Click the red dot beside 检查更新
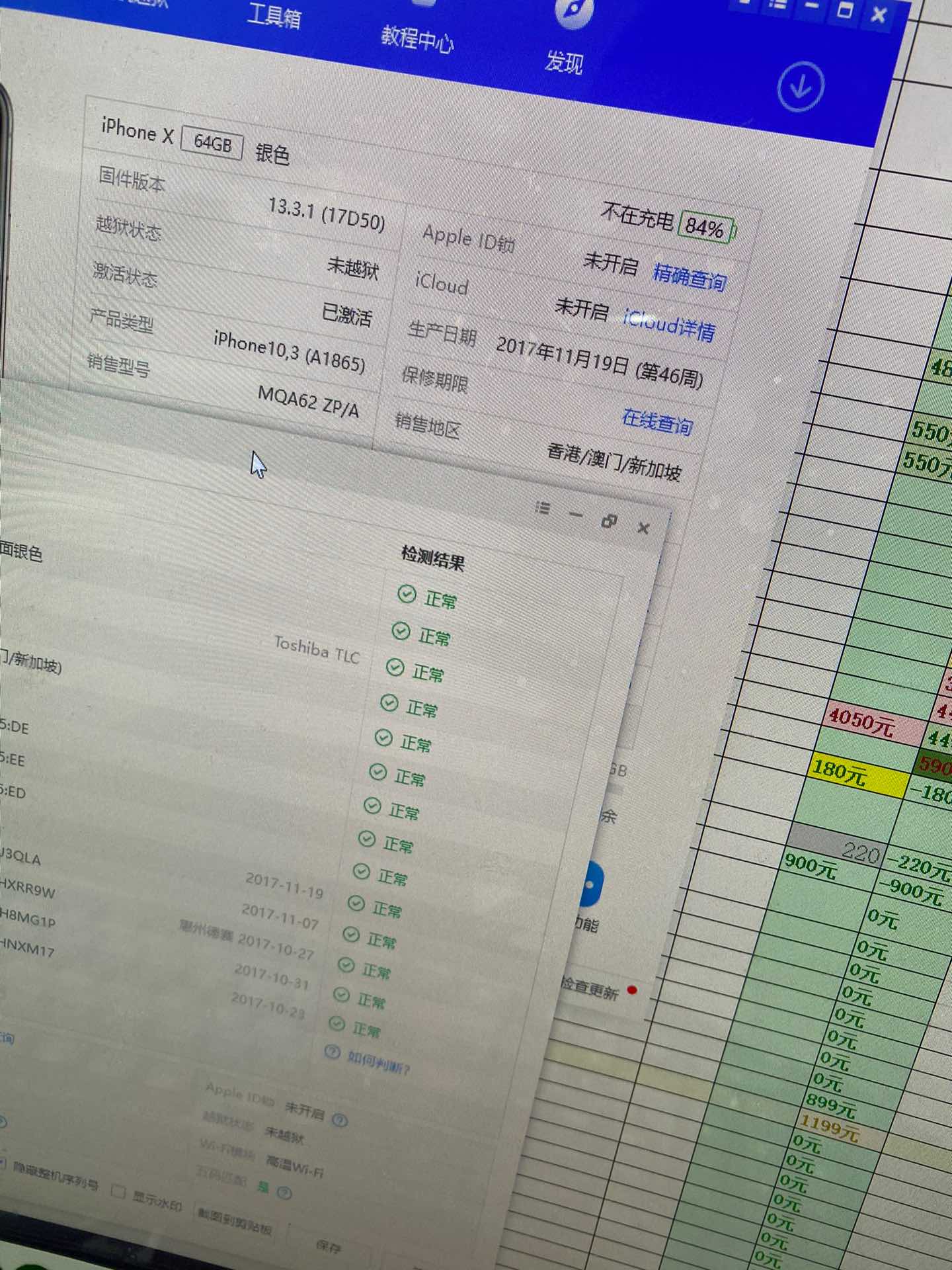 (x=632, y=990)
